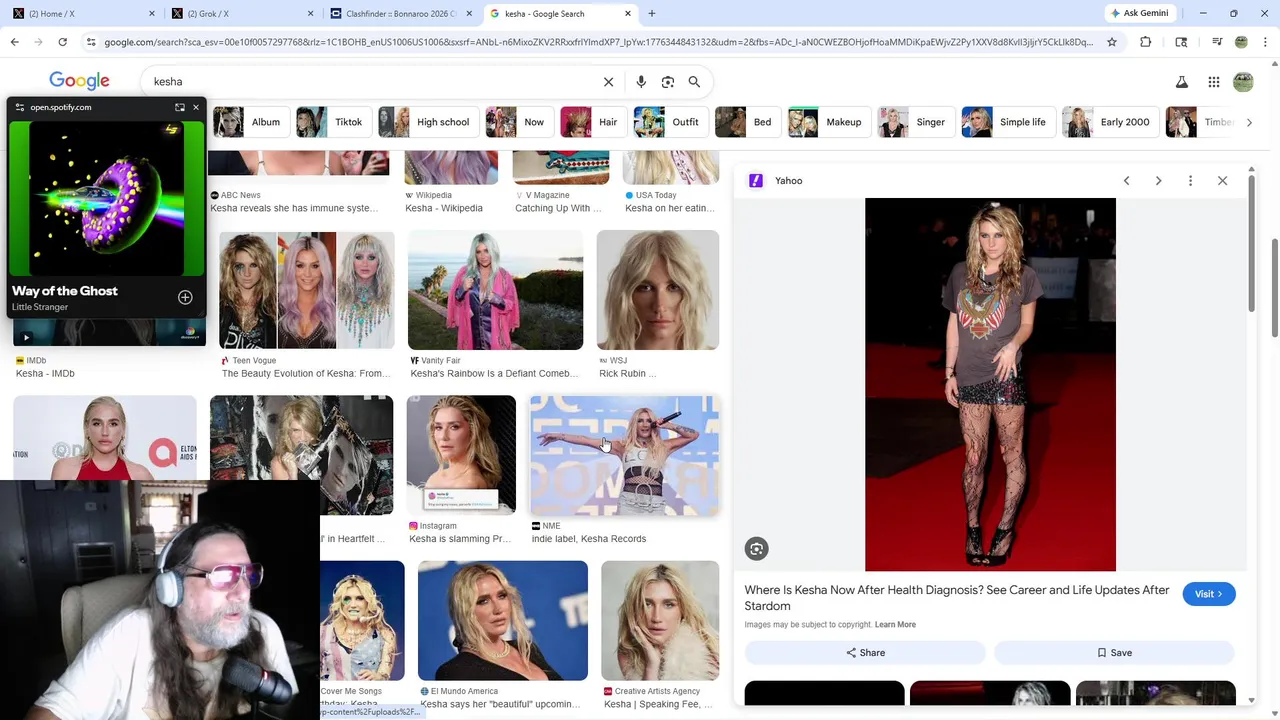
Task: Open Kesha - Wikipedia result link
Action: click(x=444, y=208)
